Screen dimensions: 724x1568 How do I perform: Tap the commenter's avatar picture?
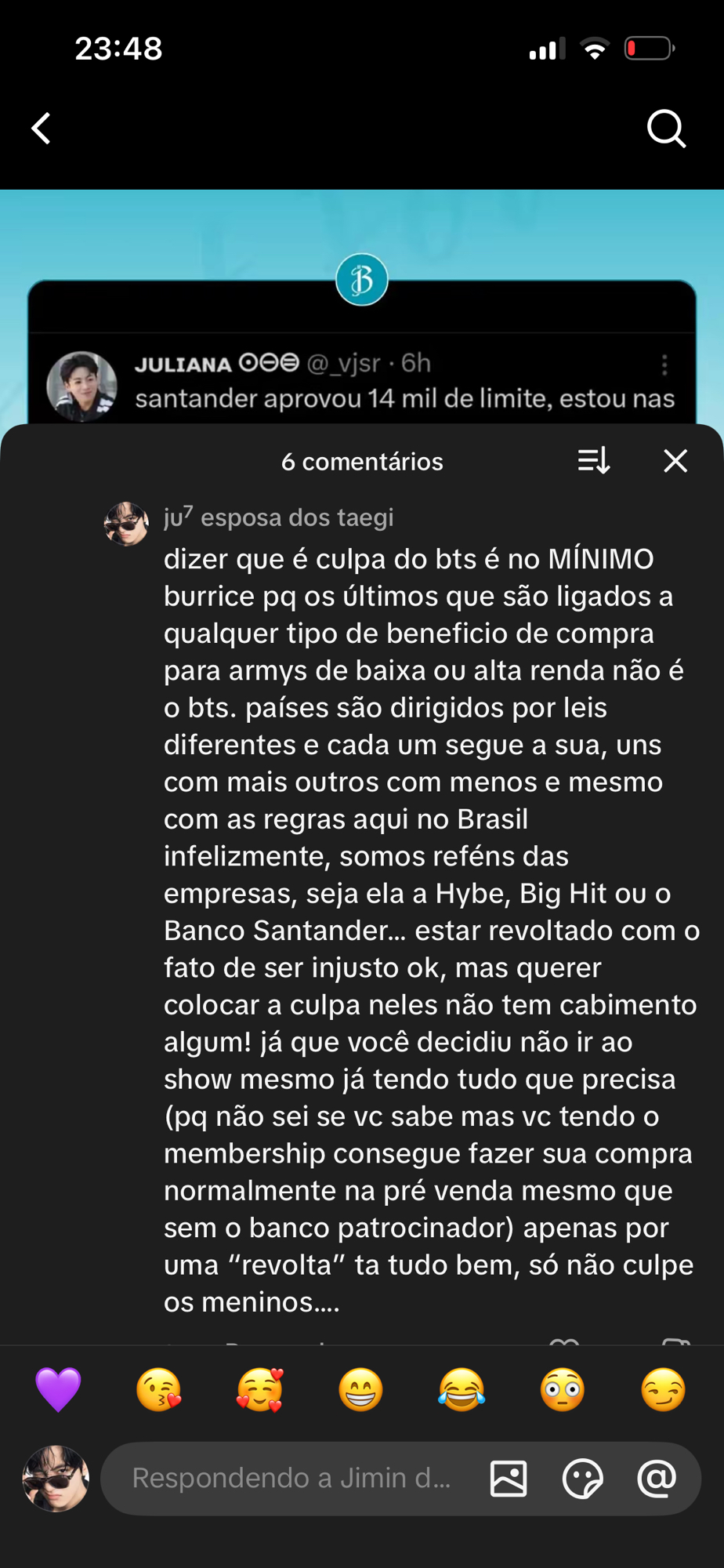(x=126, y=524)
